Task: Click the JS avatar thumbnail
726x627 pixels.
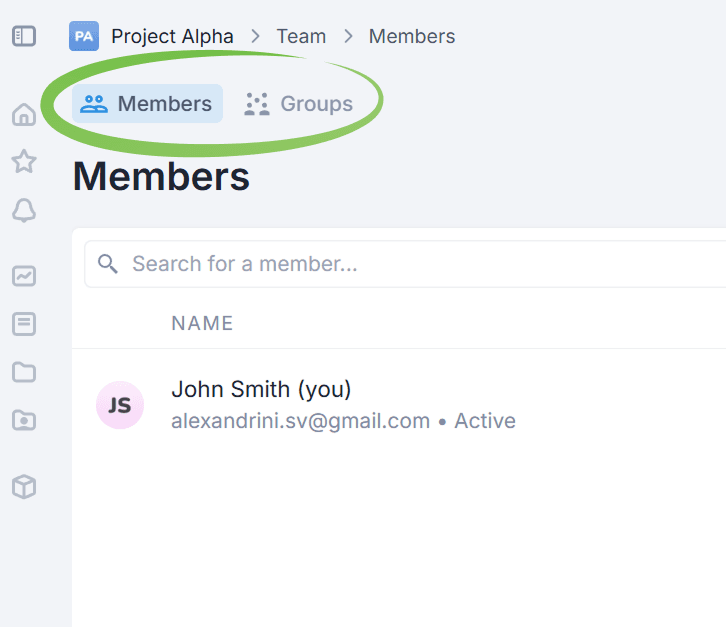Action: pos(120,405)
